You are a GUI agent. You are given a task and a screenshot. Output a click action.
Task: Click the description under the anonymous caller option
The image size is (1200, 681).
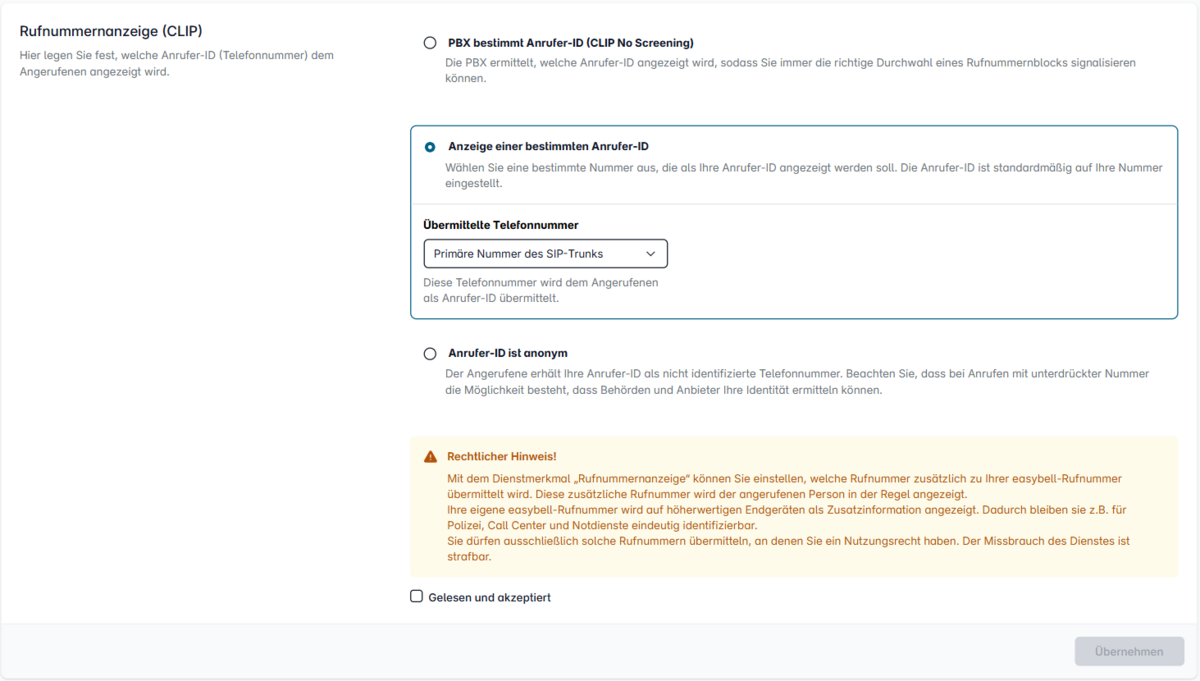(x=796, y=382)
